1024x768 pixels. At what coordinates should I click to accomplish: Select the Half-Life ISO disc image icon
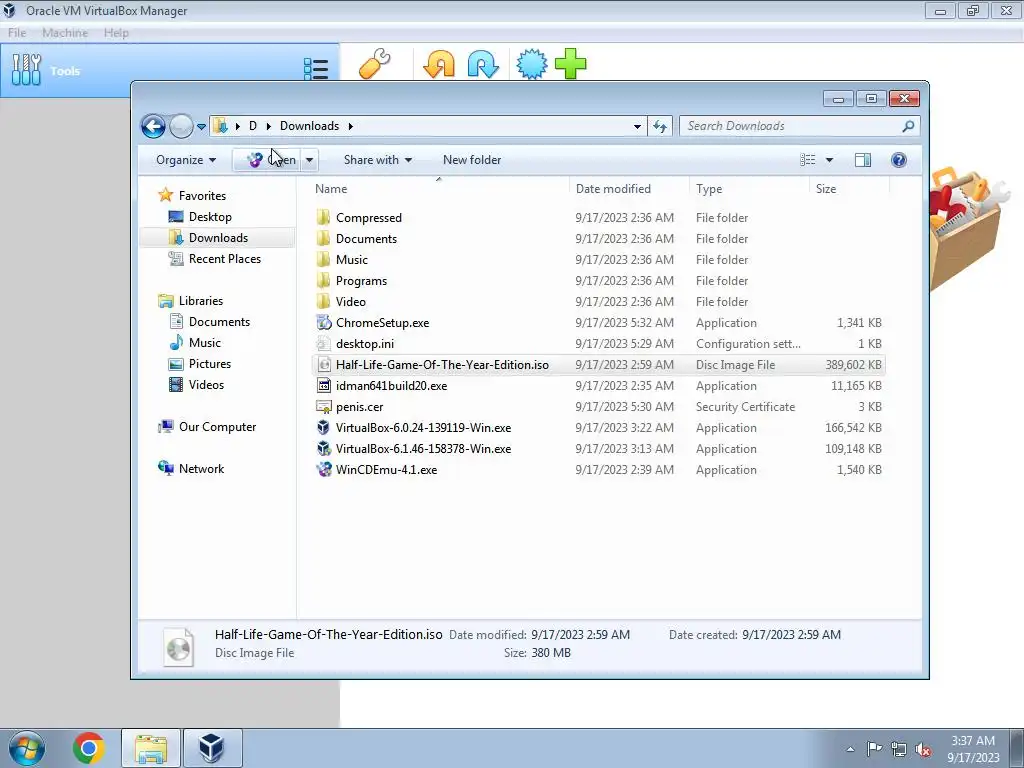coord(324,365)
